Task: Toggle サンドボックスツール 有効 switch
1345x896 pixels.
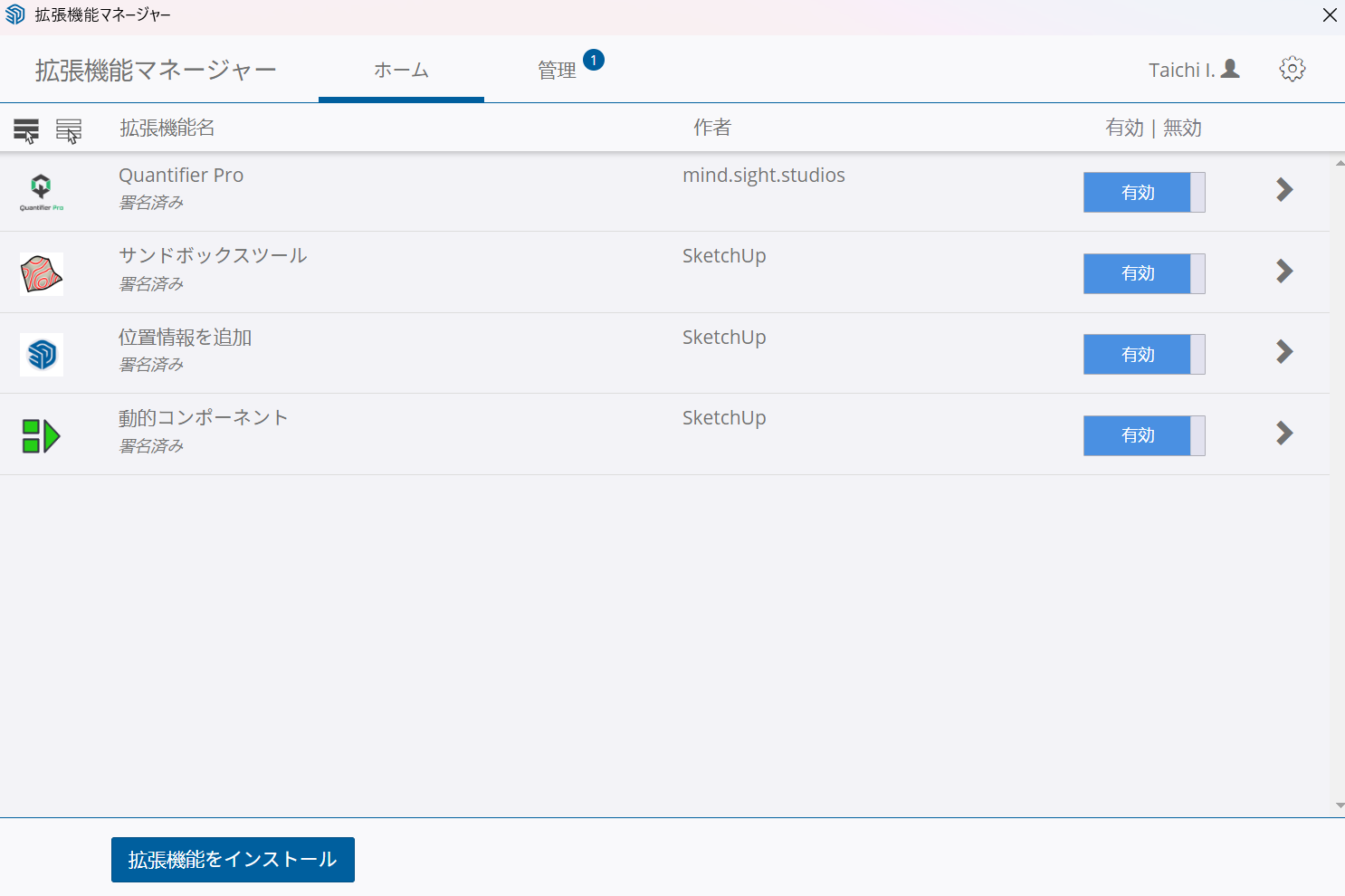Action: point(1144,273)
